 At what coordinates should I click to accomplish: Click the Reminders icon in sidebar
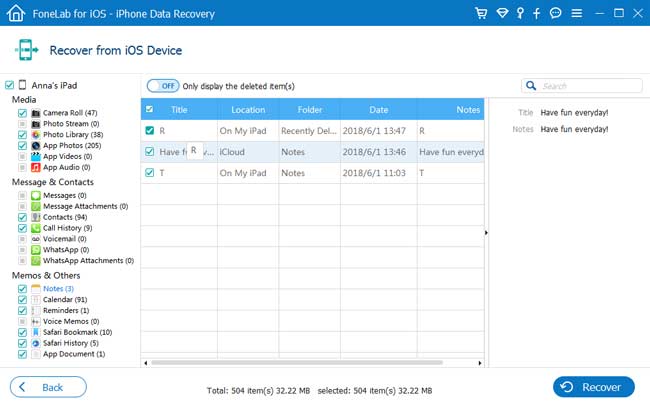(36, 311)
